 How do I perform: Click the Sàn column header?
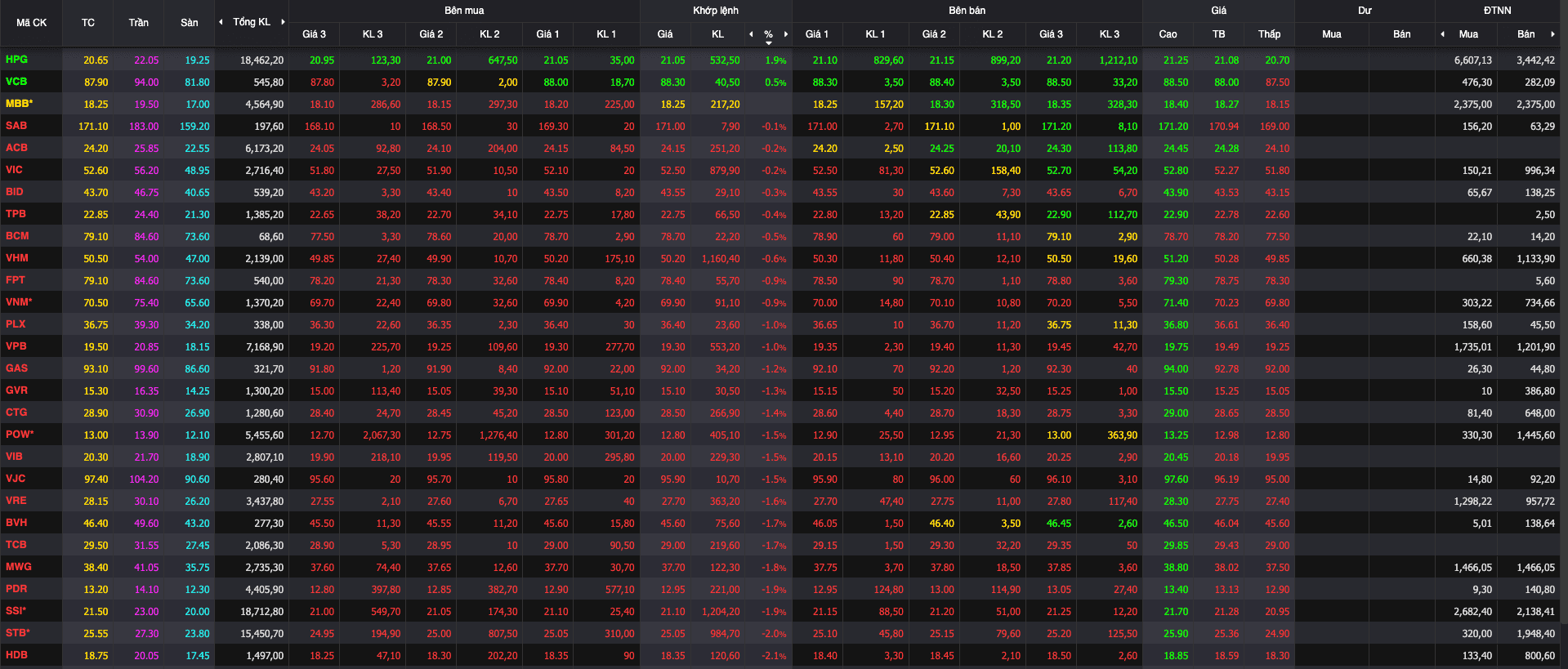point(190,23)
